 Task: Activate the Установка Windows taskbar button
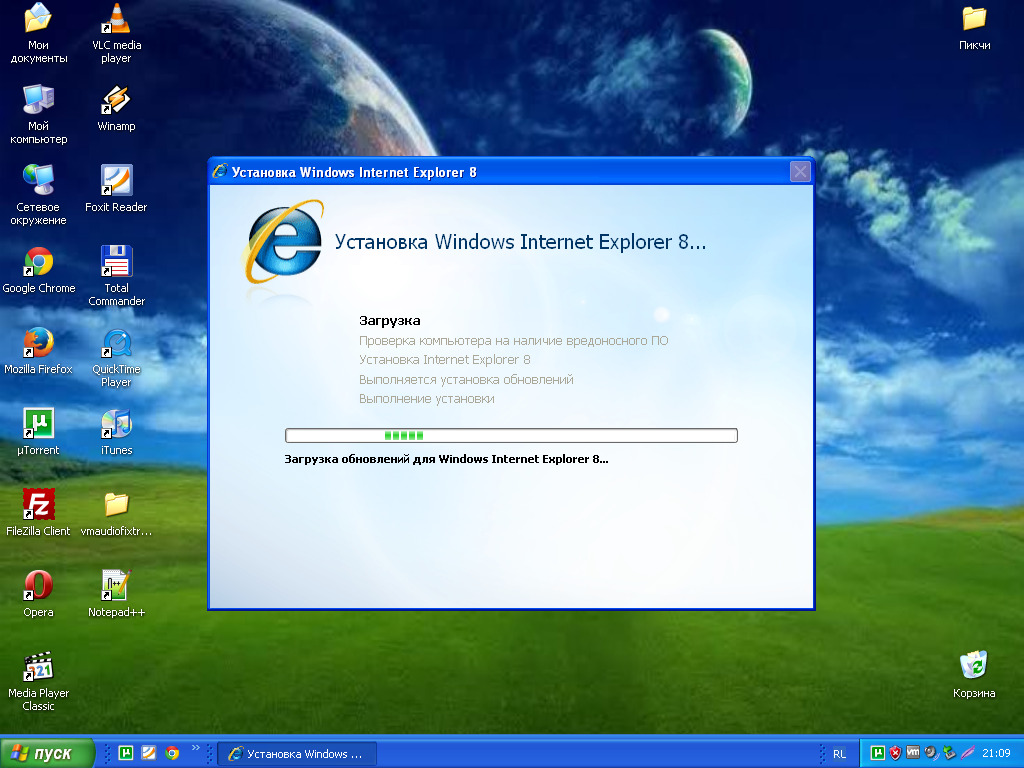click(296, 754)
